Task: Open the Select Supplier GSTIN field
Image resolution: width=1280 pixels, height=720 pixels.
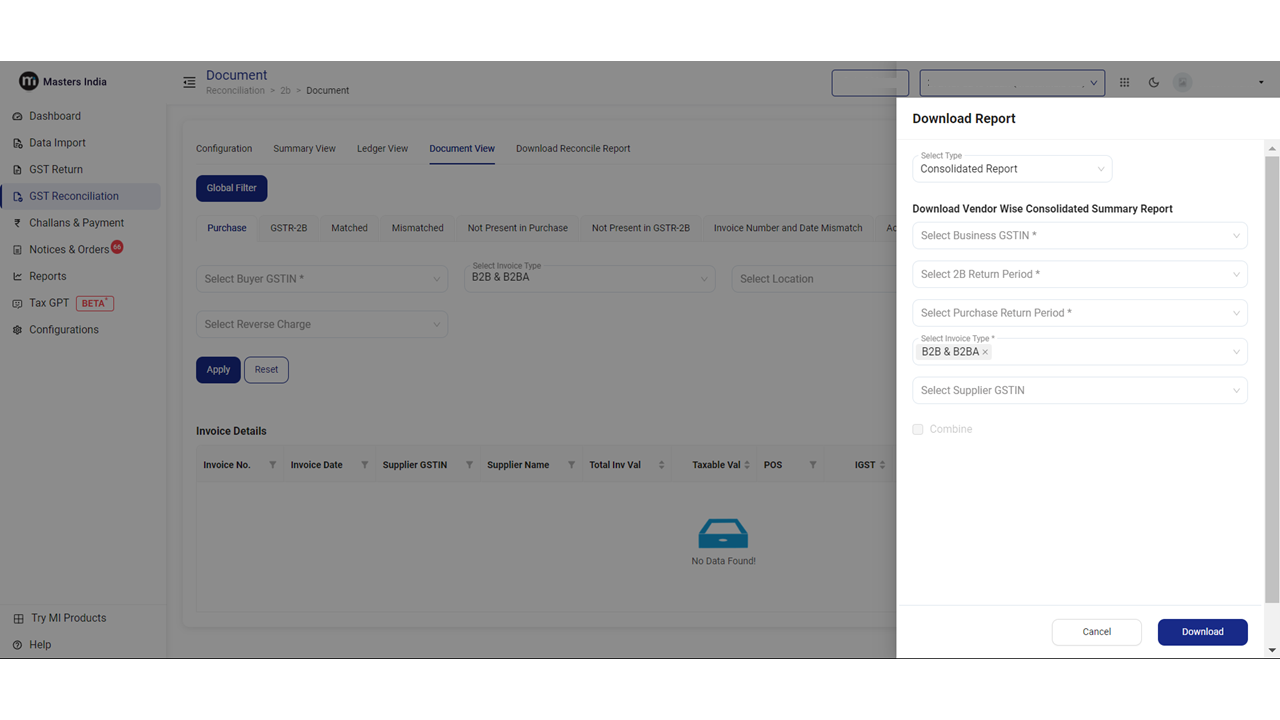Action: [1079, 390]
